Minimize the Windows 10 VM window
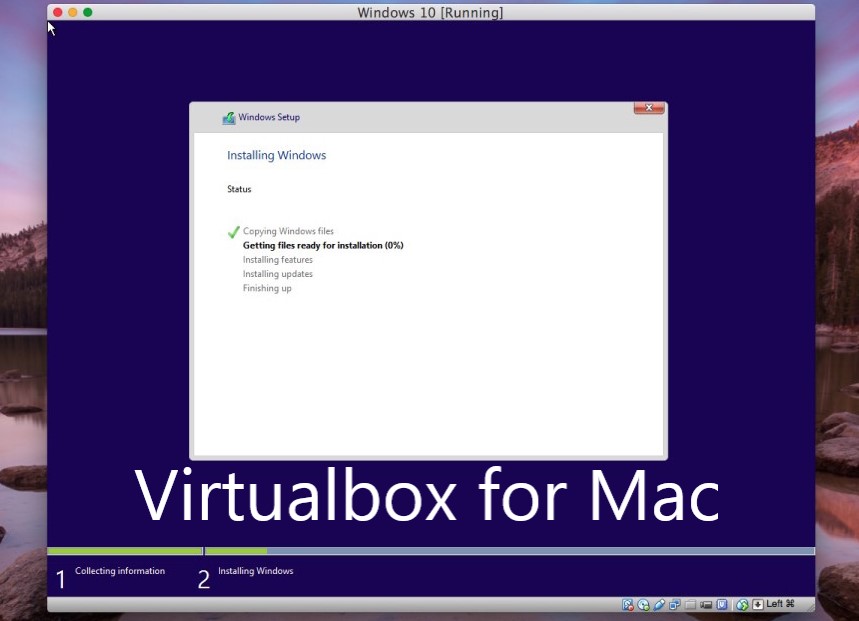Image resolution: width=859 pixels, height=621 pixels. [73, 12]
